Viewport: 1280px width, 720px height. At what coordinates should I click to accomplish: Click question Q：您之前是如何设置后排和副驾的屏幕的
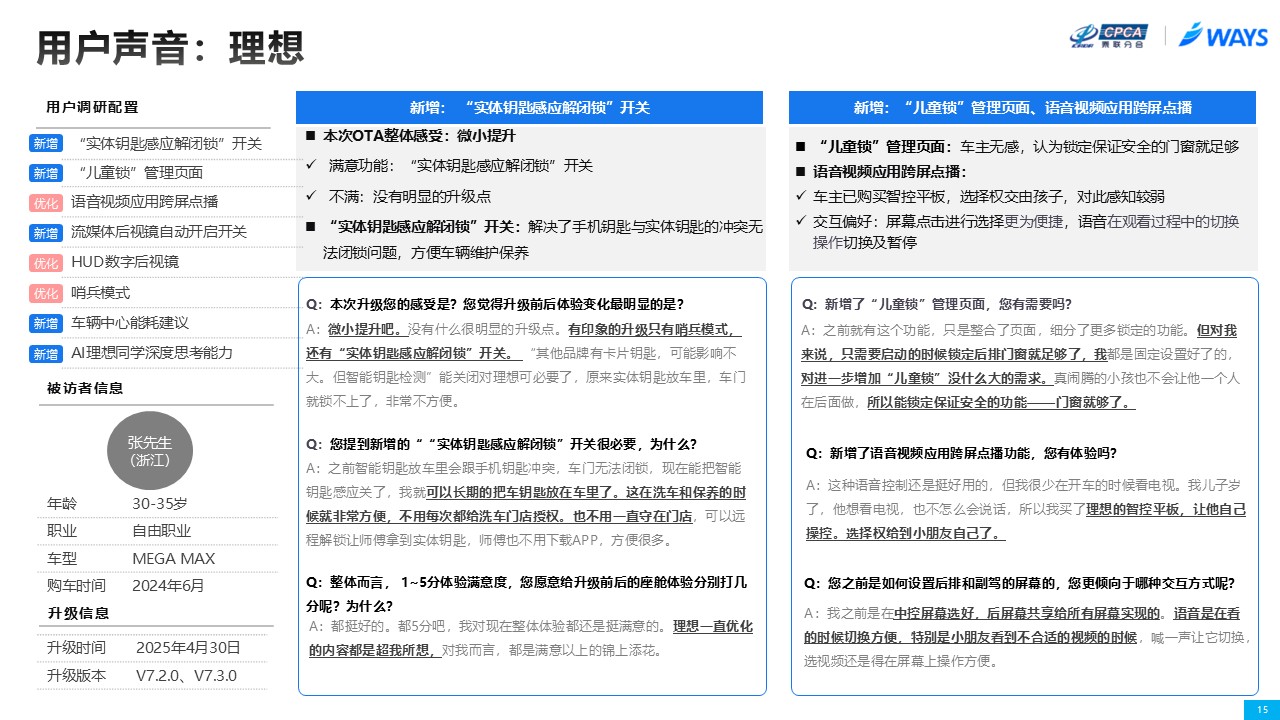coord(1019,583)
